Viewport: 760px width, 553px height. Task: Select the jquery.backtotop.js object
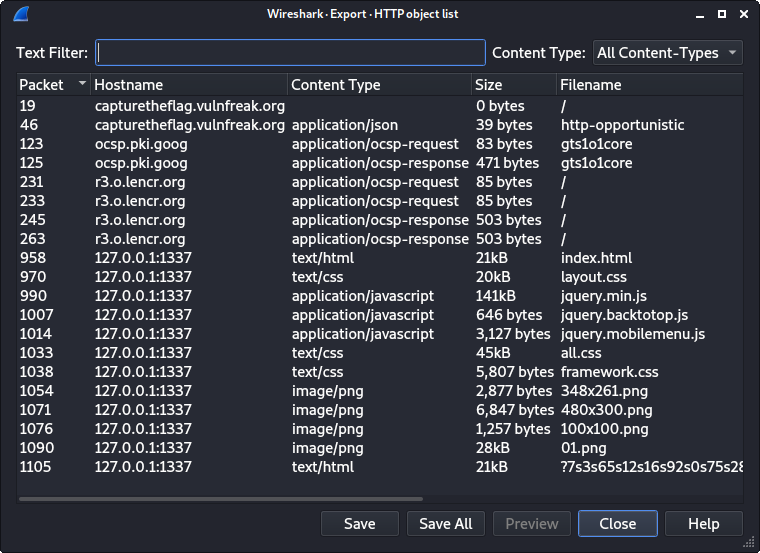pos(624,315)
